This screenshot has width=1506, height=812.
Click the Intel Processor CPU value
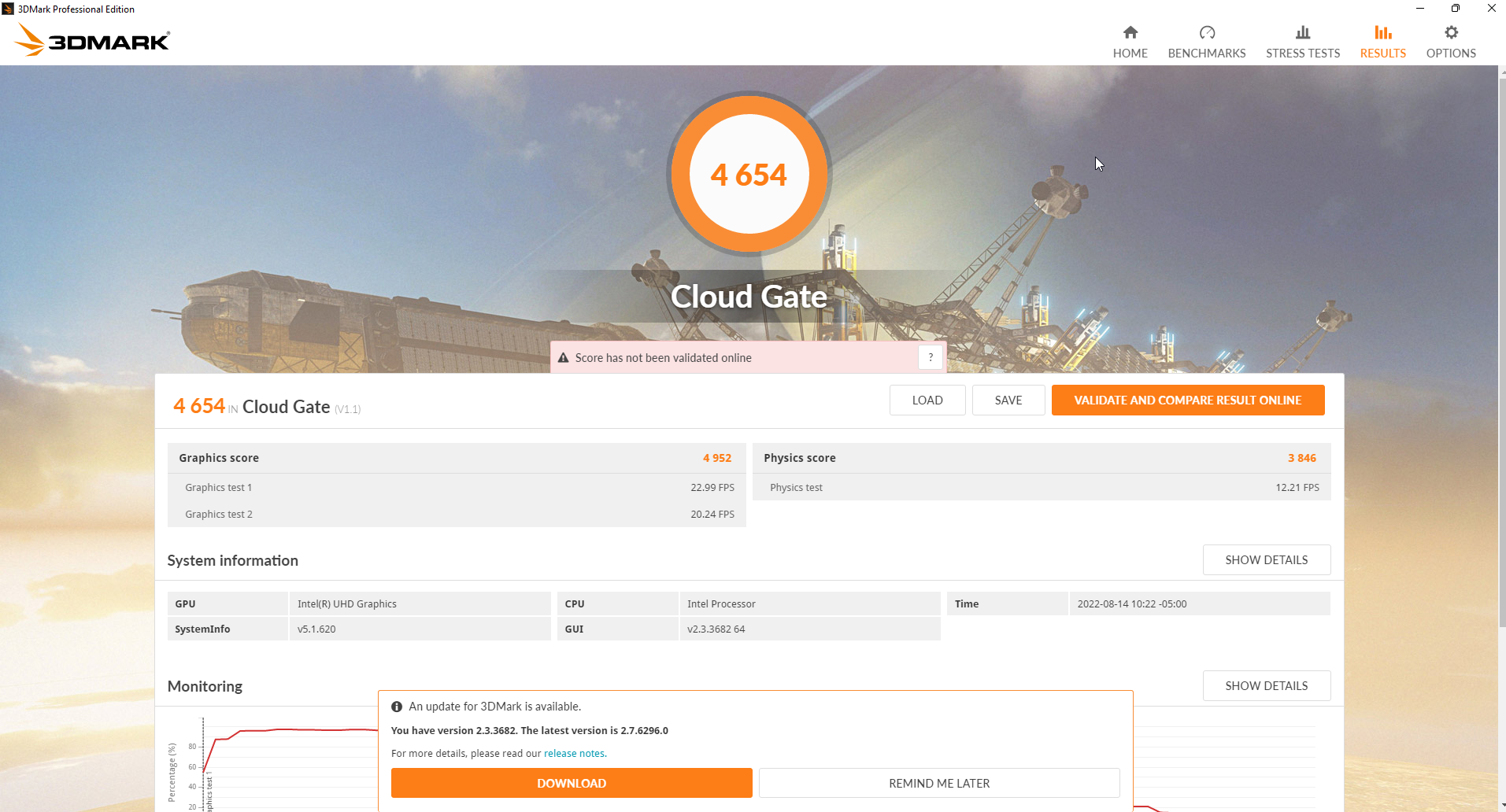[x=721, y=603]
